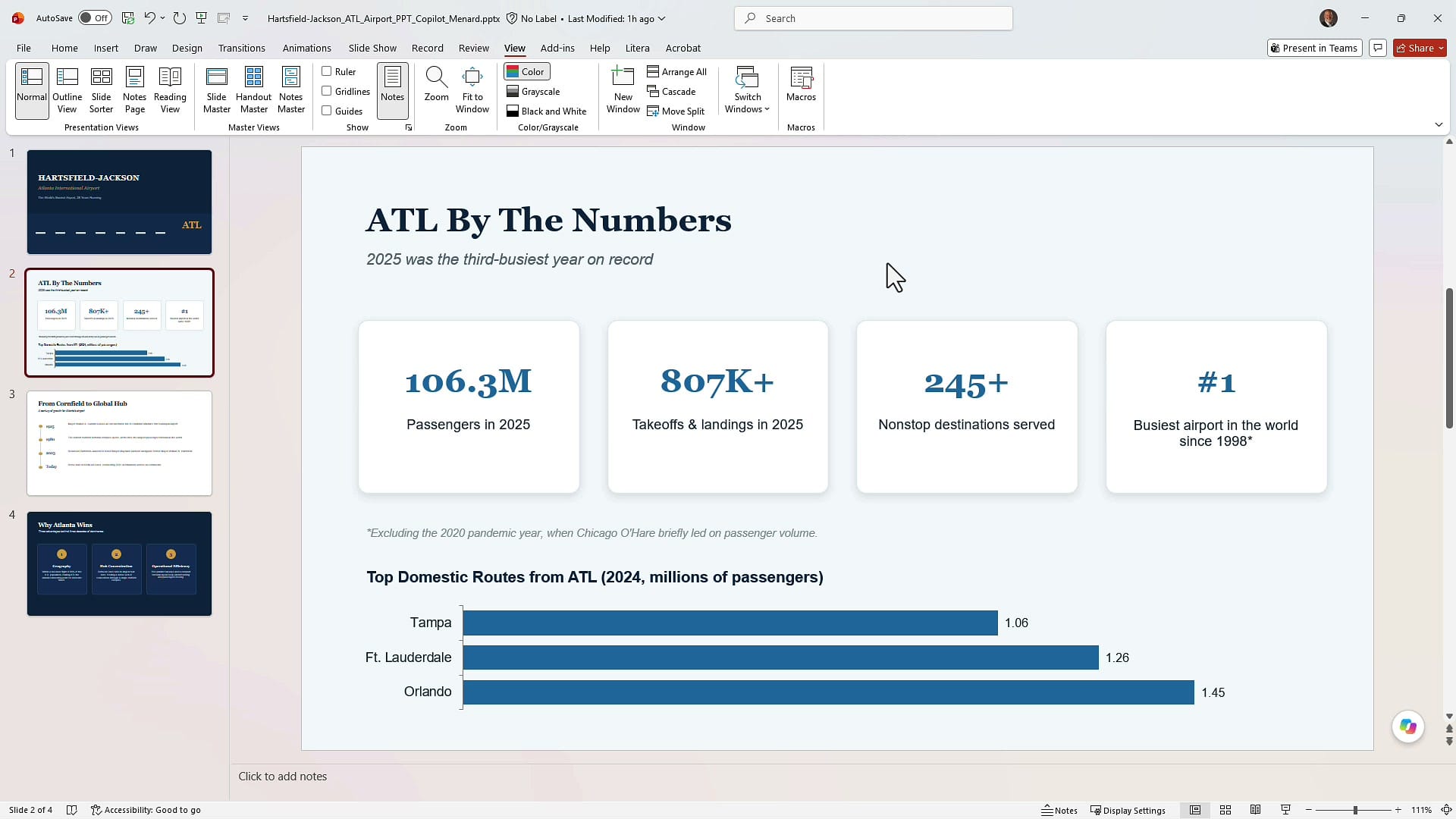Click the vertical scrollbar thumb
Viewport: 1456px width, 819px height.
1449,358
